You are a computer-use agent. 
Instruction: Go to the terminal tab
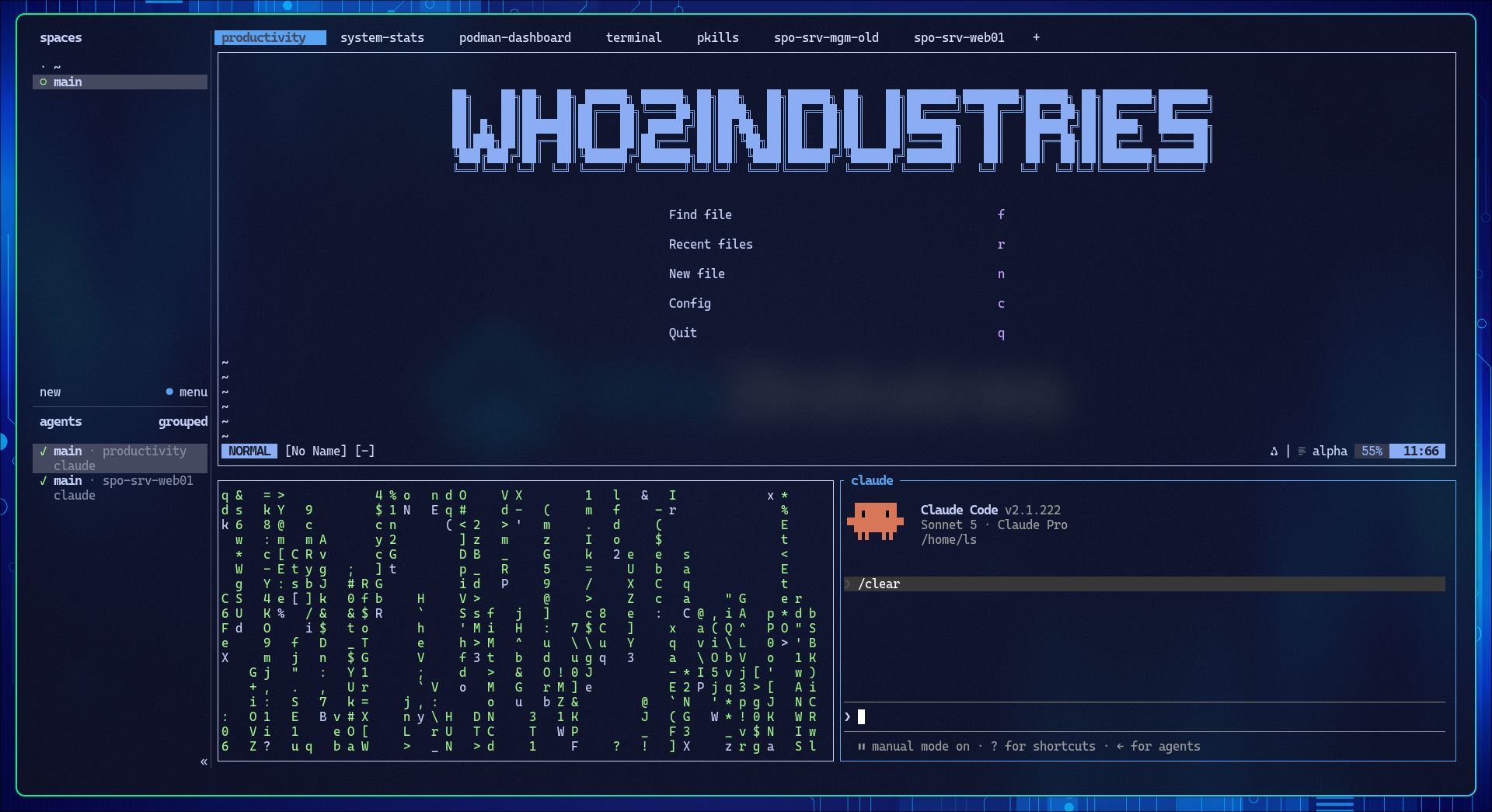coord(634,37)
